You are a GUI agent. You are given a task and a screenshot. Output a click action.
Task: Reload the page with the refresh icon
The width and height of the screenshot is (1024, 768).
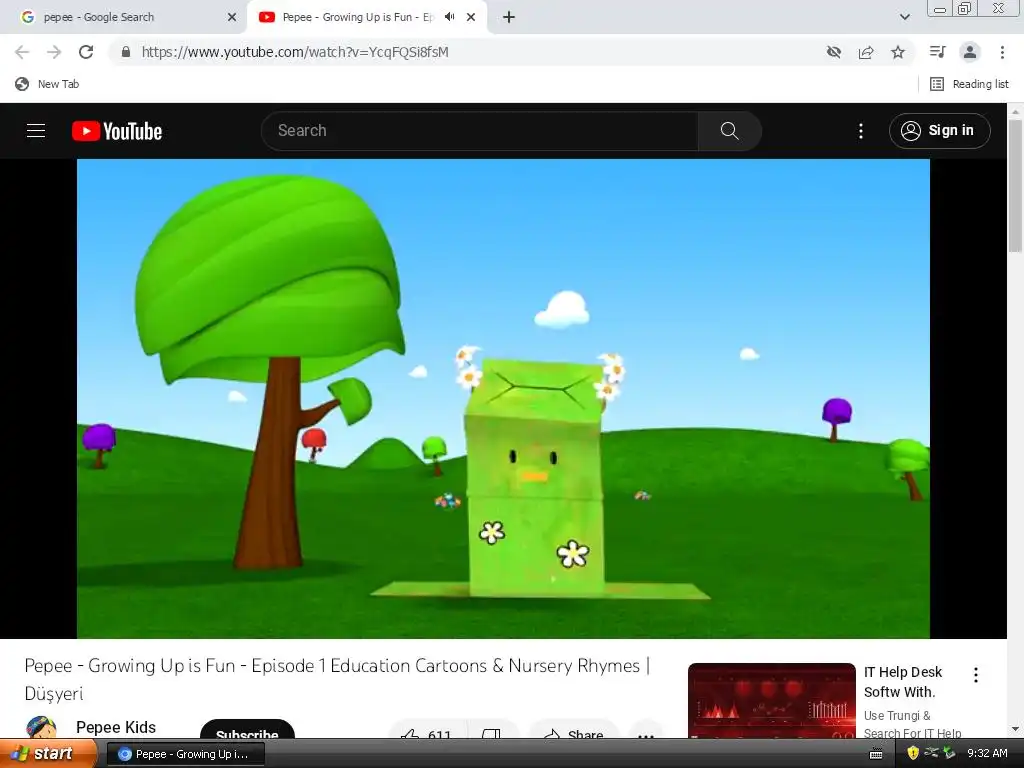click(x=86, y=52)
